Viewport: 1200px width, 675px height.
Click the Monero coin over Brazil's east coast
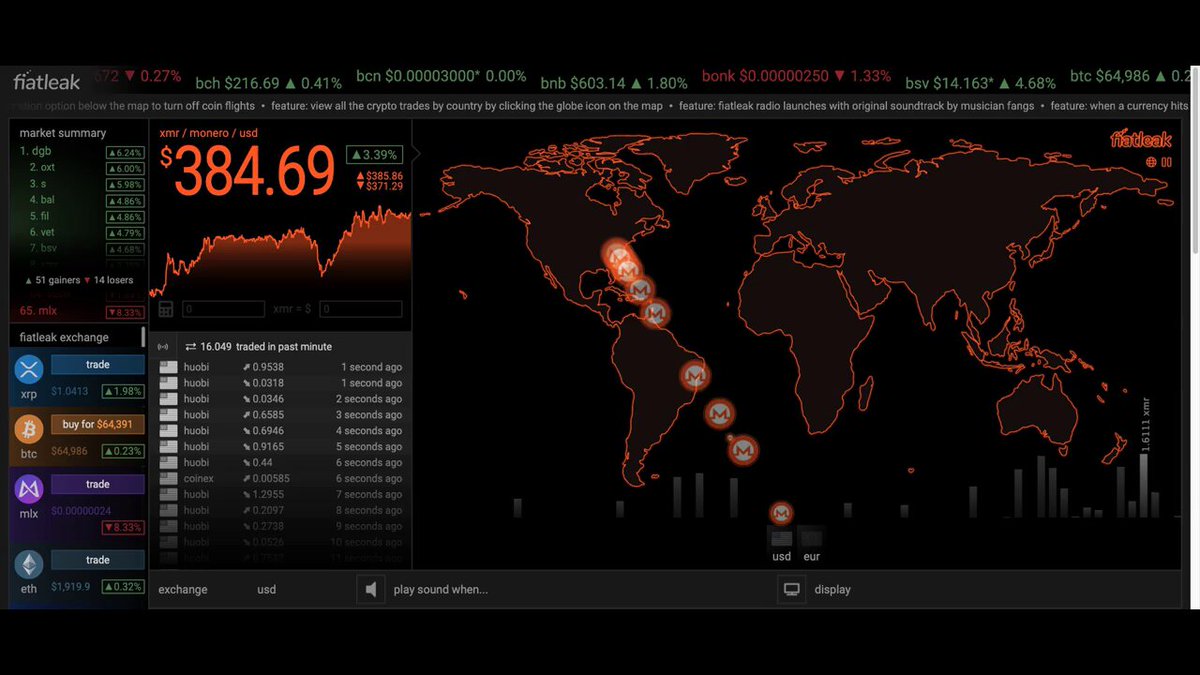(x=695, y=376)
